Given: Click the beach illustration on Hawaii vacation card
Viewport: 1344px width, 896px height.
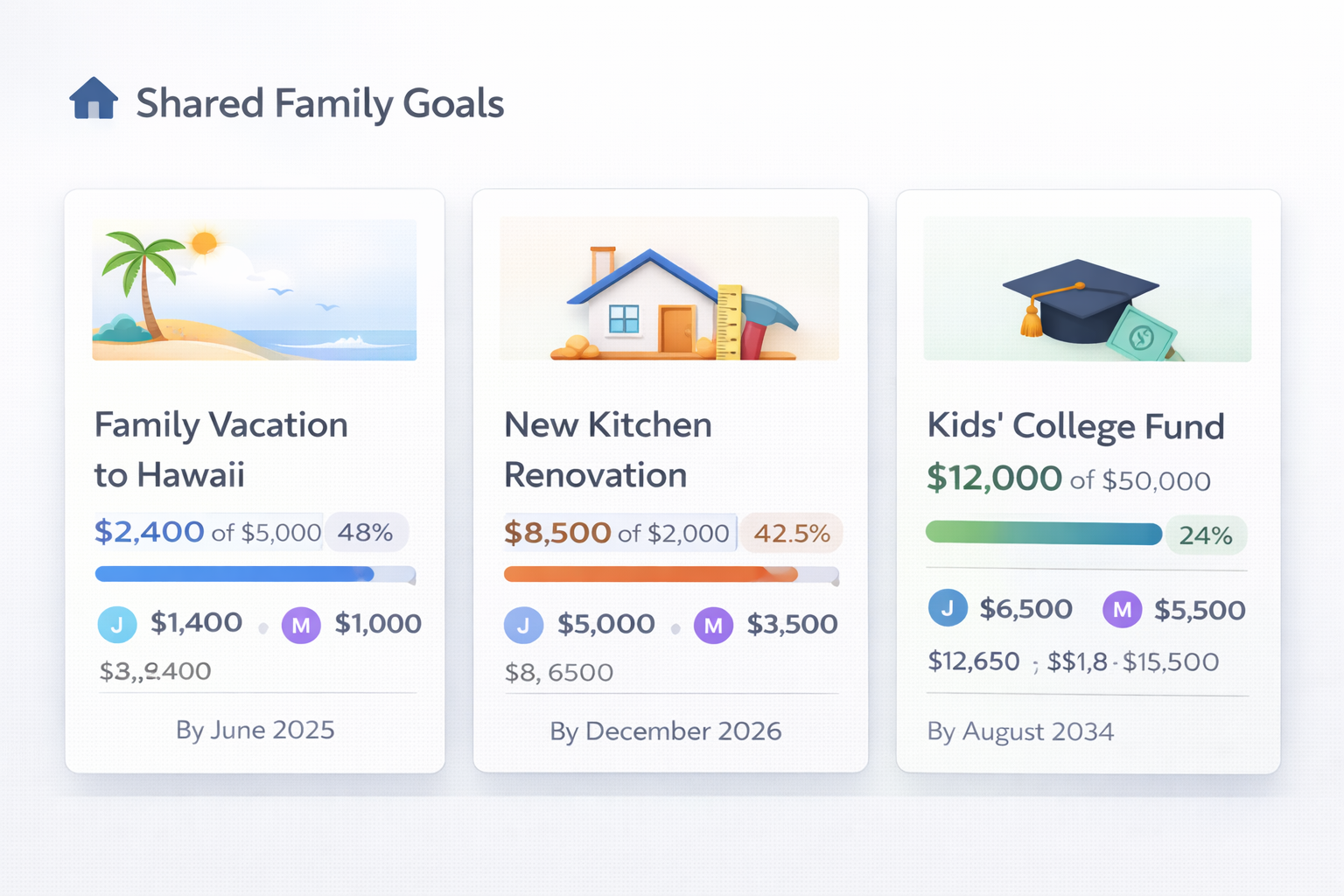Looking at the screenshot, I should coord(254,290).
